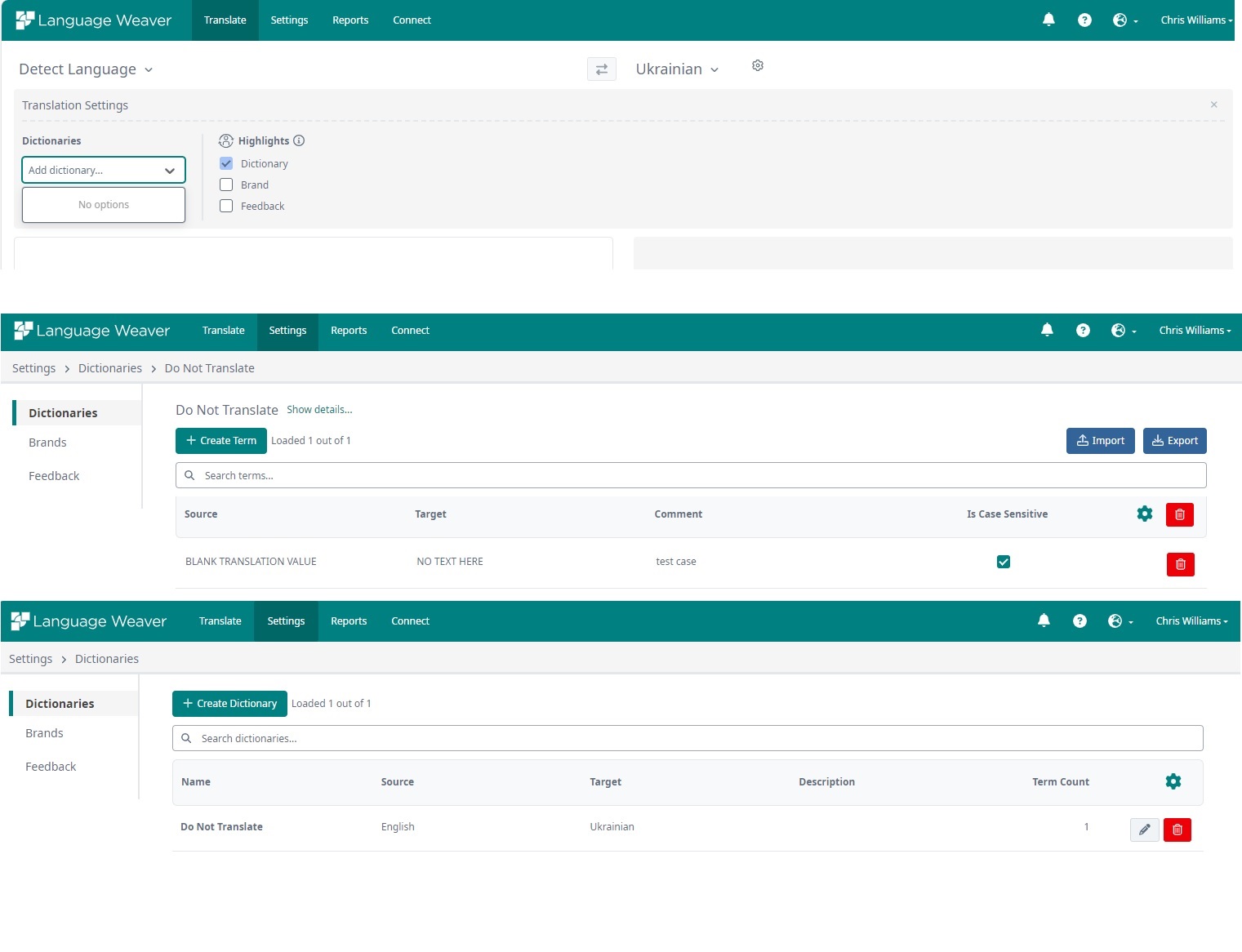Delete the BLANK TRANSLATION VALUE term via trash icon

tap(1180, 564)
